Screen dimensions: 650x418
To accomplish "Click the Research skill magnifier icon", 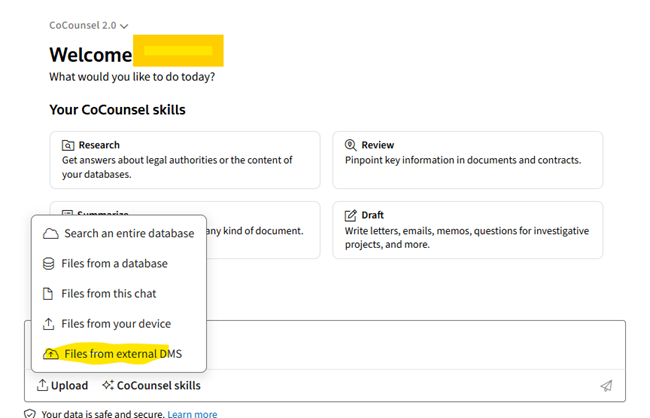I will click(68, 145).
